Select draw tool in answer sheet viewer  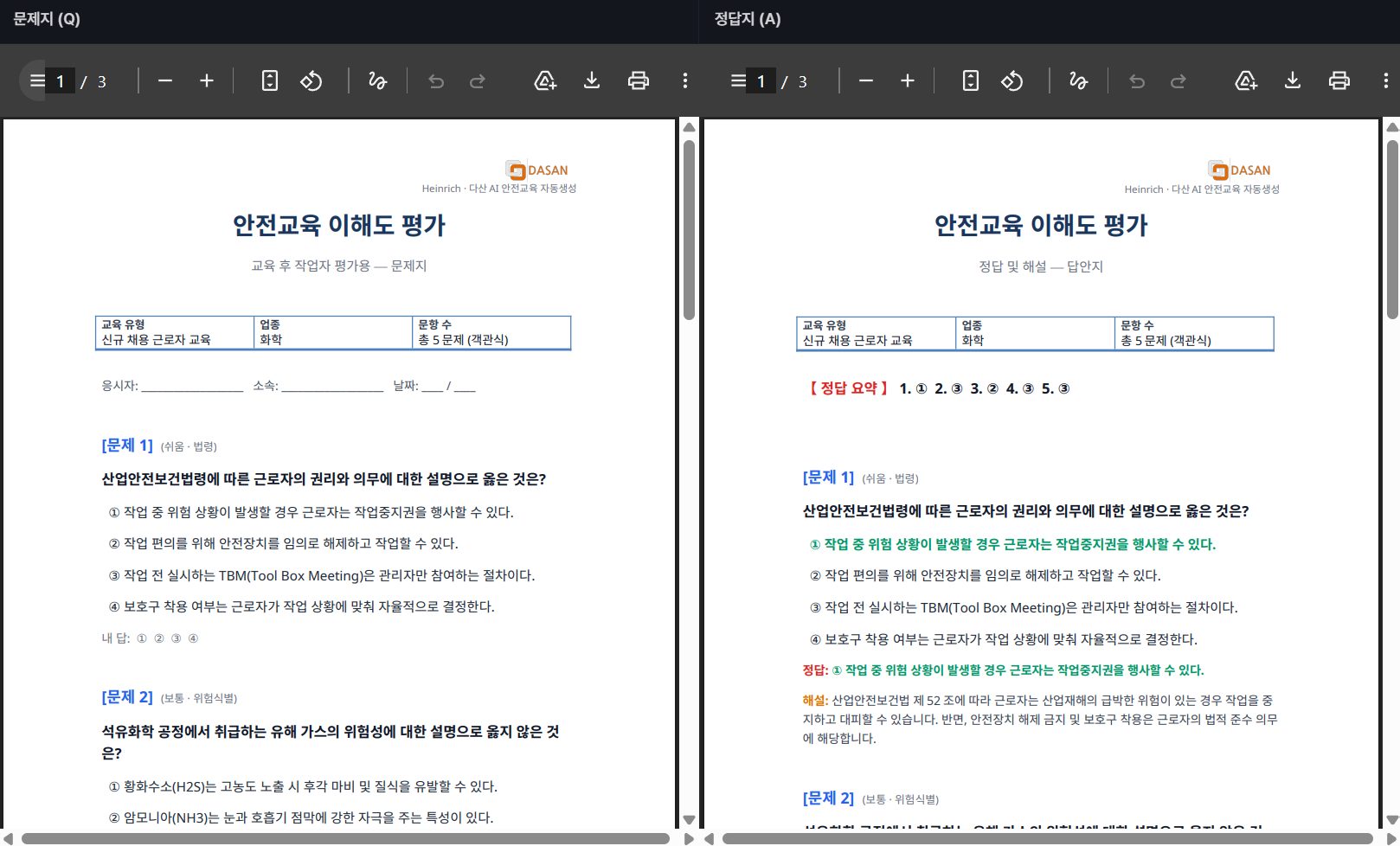pos(1078,81)
